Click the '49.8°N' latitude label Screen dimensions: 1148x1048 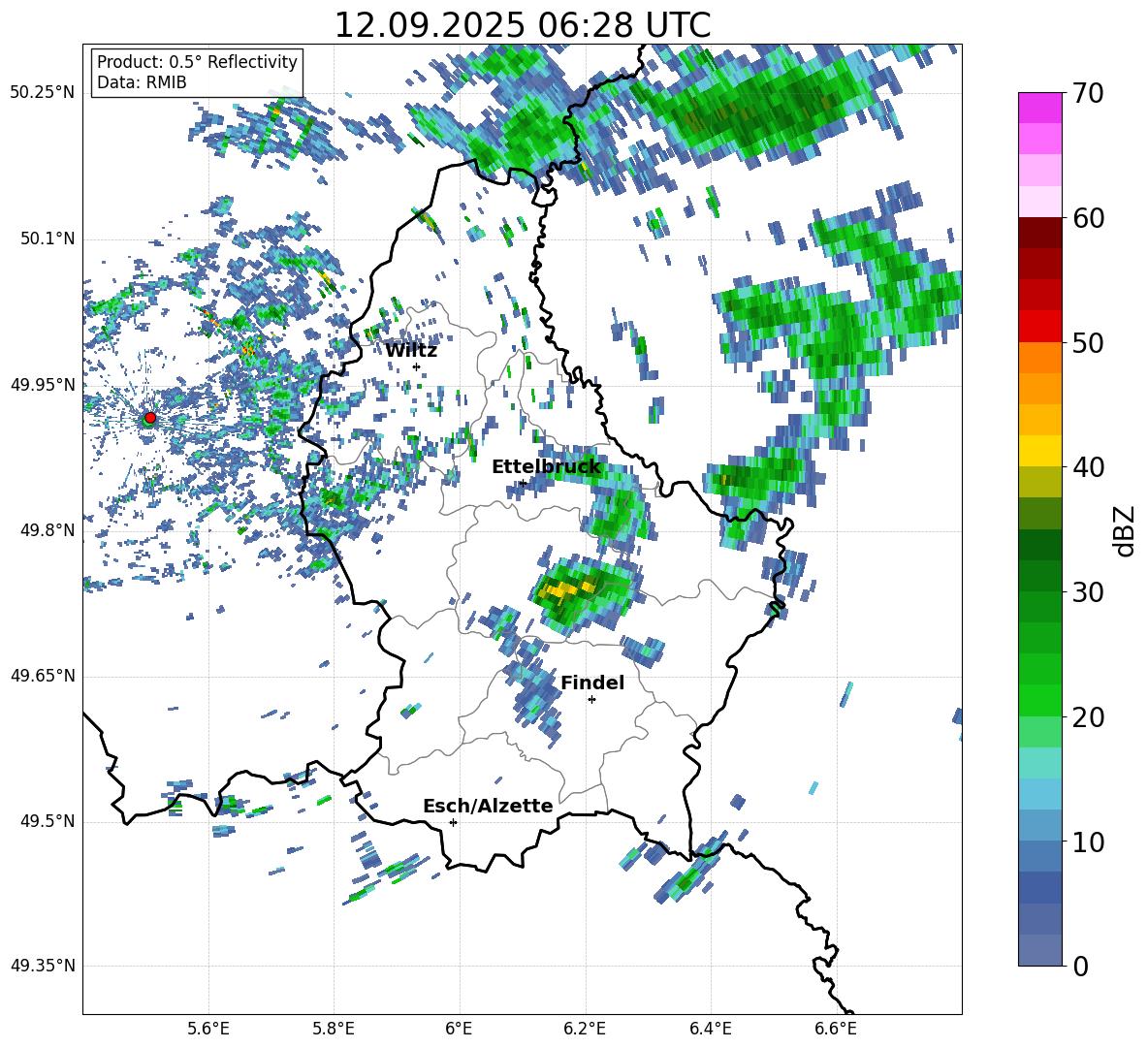click(48, 530)
